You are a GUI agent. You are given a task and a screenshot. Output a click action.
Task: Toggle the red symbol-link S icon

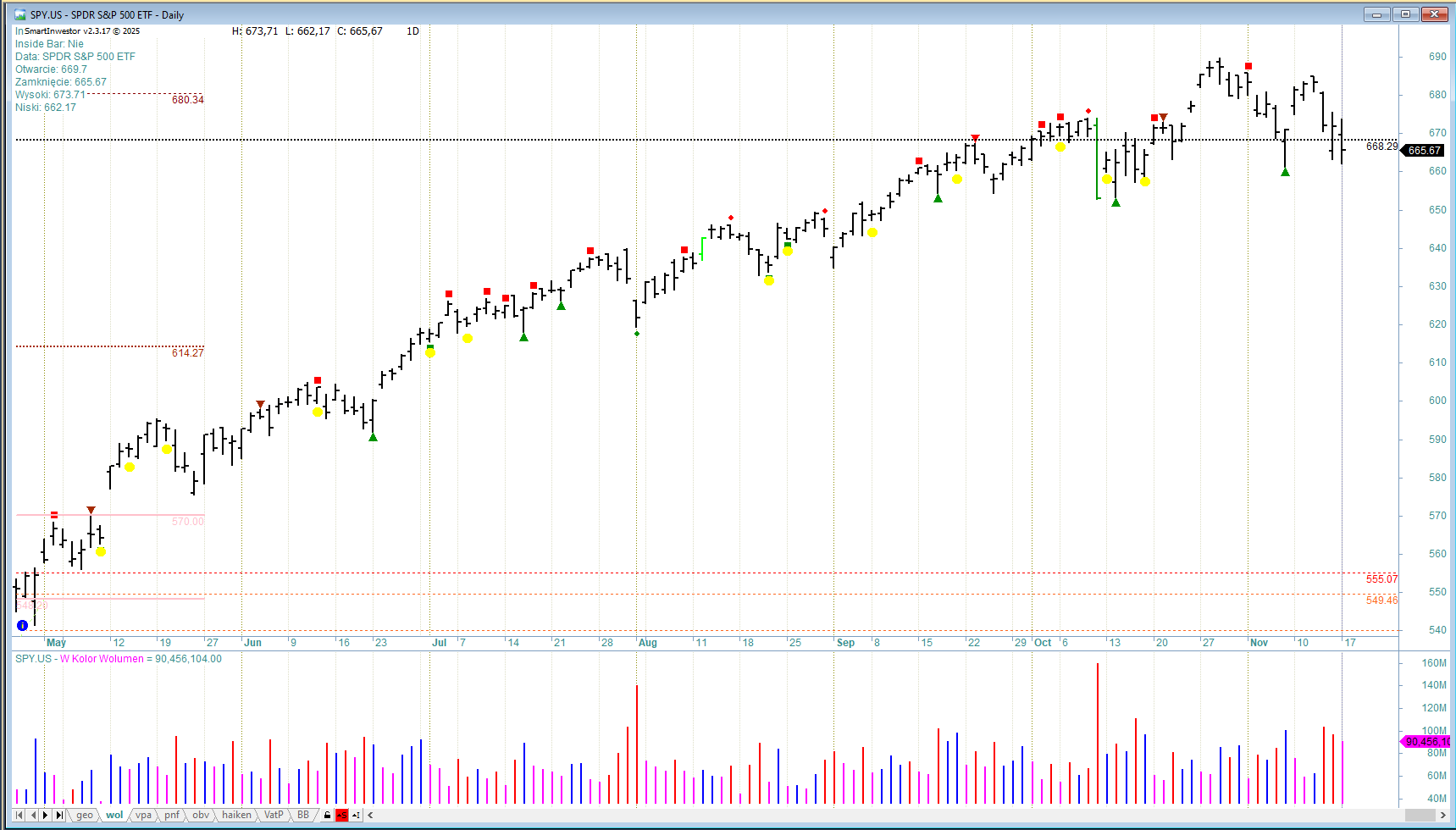pyautogui.click(x=341, y=816)
